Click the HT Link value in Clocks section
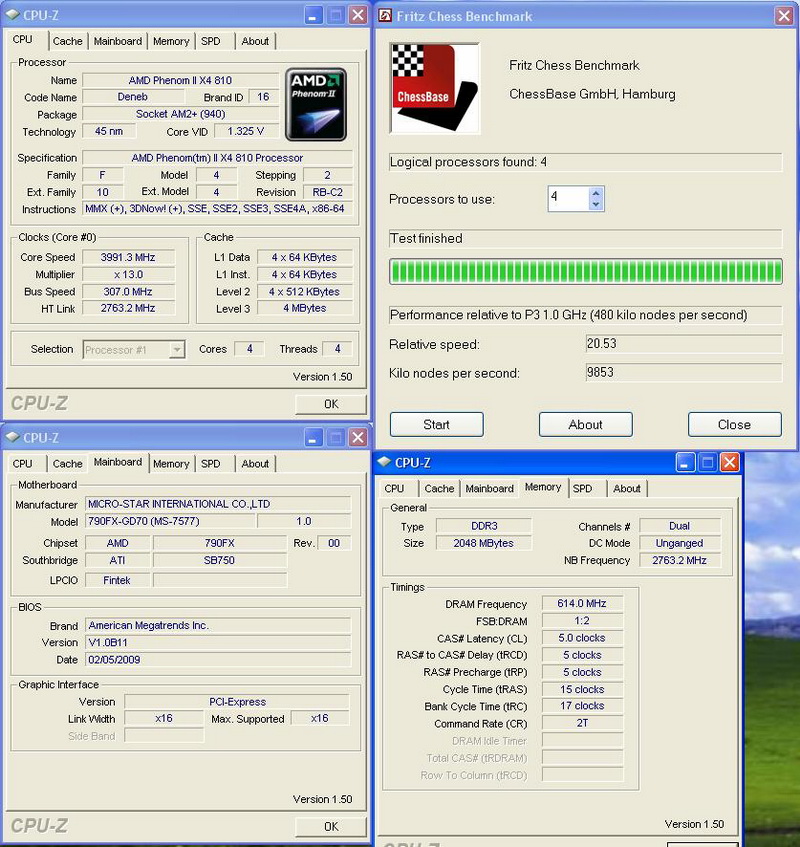The height and width of the screenshot is (847, 800). tap(128, 308)
